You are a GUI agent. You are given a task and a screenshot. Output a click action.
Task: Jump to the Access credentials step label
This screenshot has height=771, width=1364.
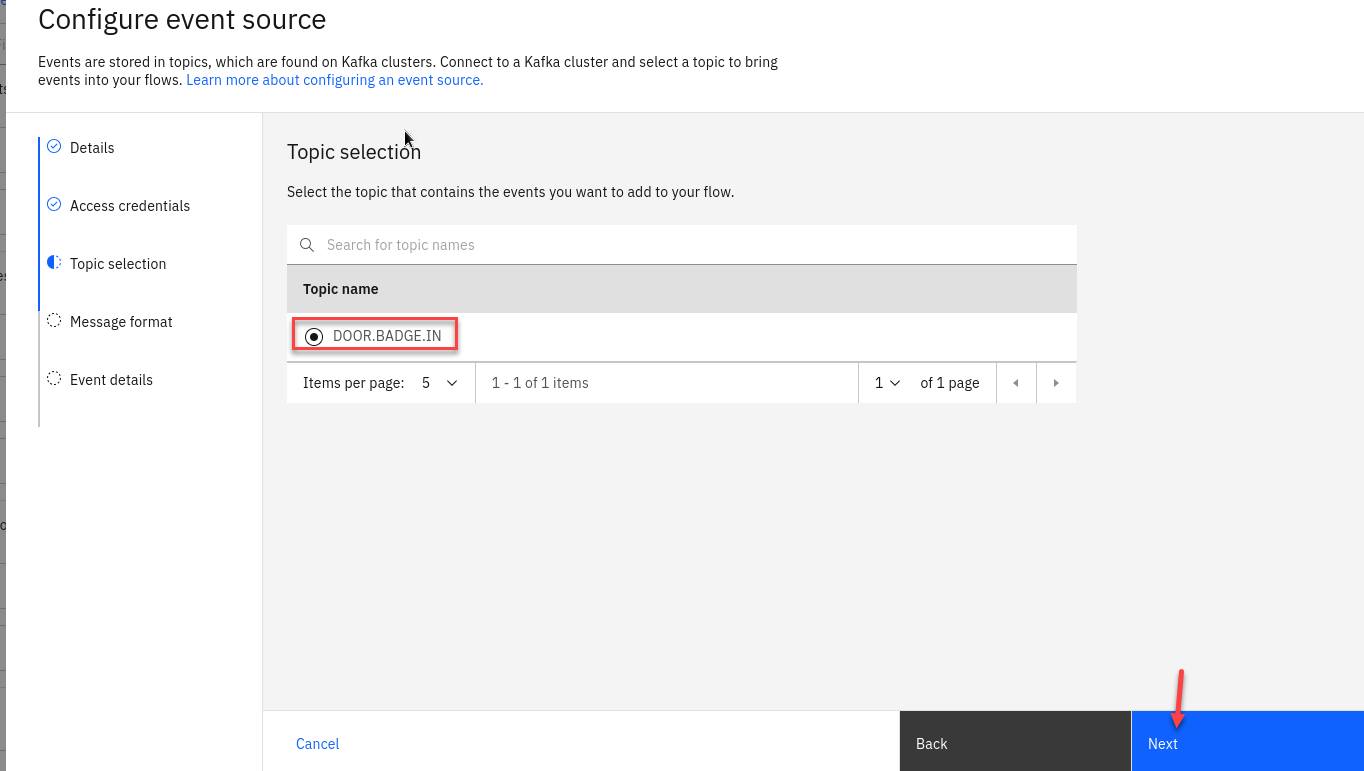[x=130, y=206]
